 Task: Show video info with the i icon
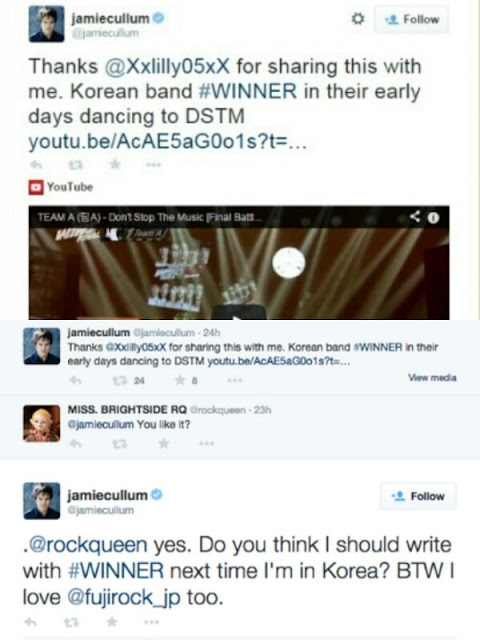(433, 218)
